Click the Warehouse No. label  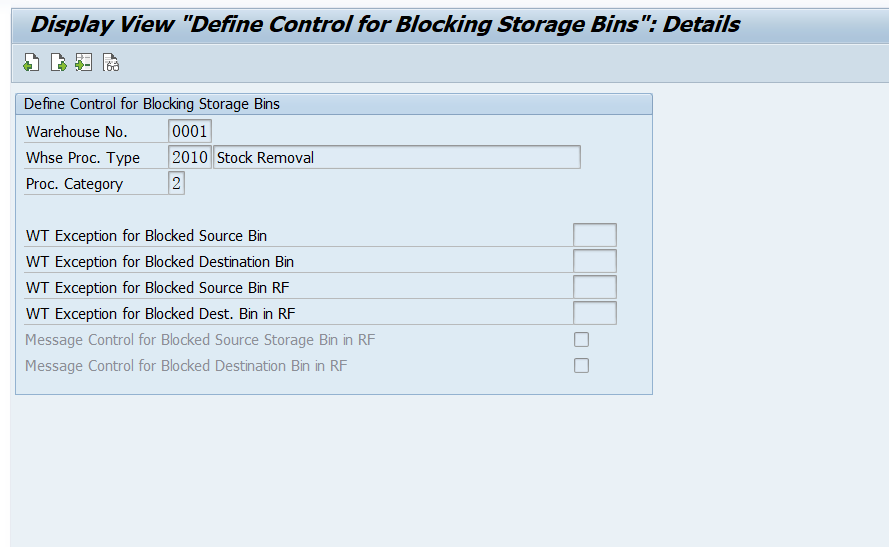(x=77, y=132)
